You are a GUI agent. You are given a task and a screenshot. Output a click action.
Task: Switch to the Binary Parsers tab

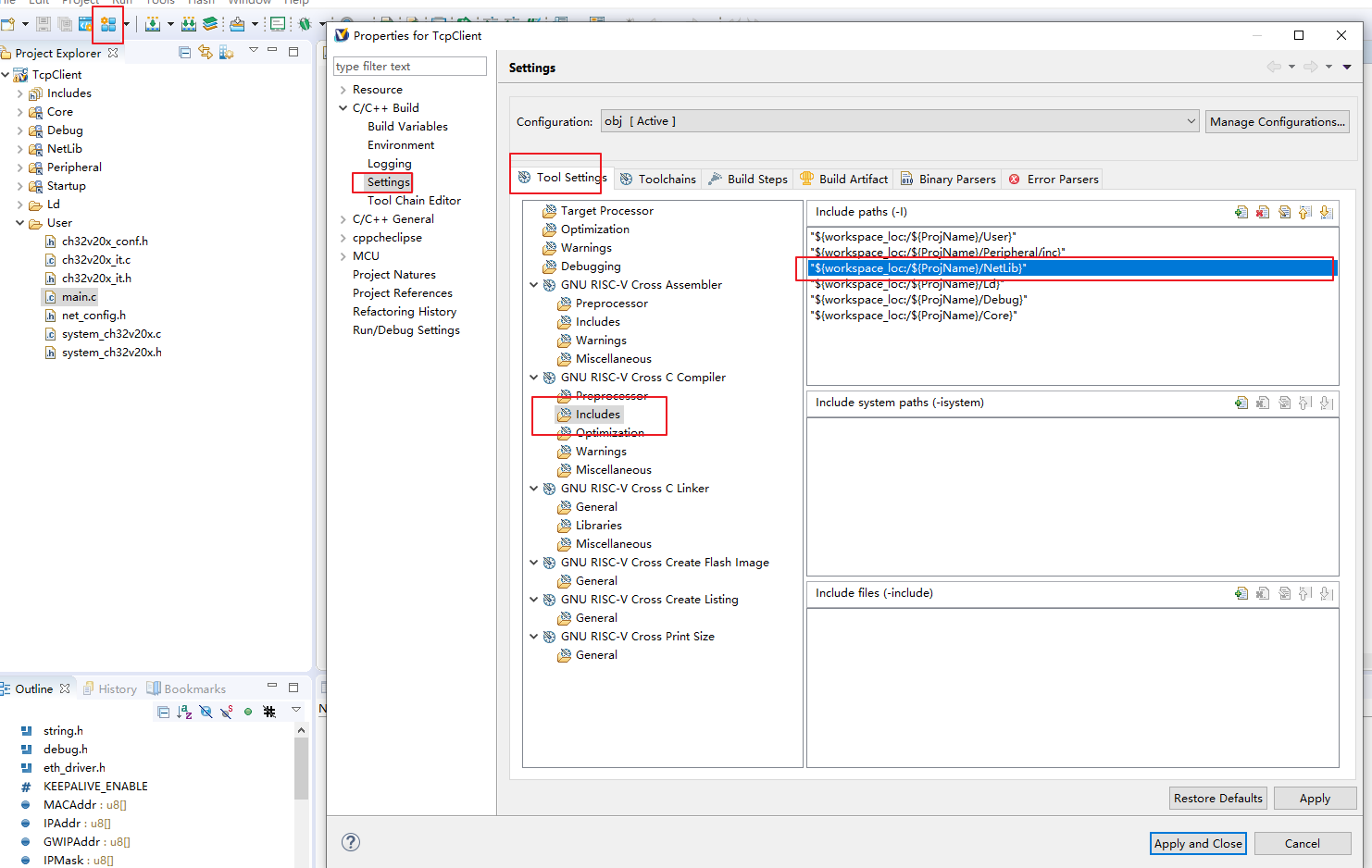point(948,180)
